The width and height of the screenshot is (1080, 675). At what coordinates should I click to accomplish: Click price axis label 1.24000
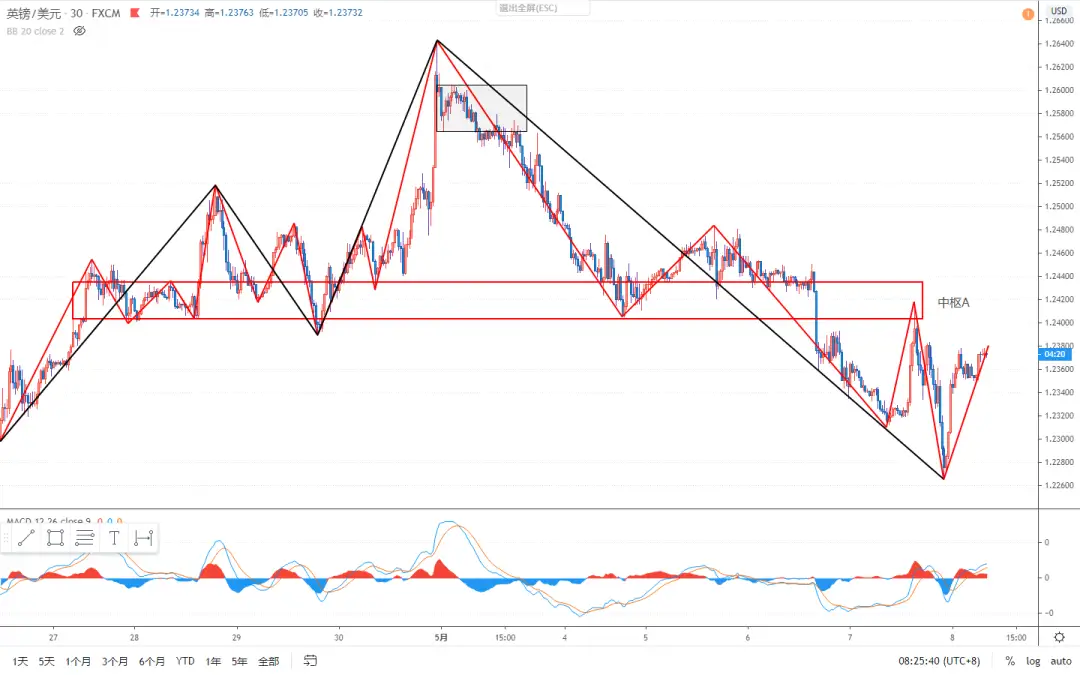[x=1059, y=322]
